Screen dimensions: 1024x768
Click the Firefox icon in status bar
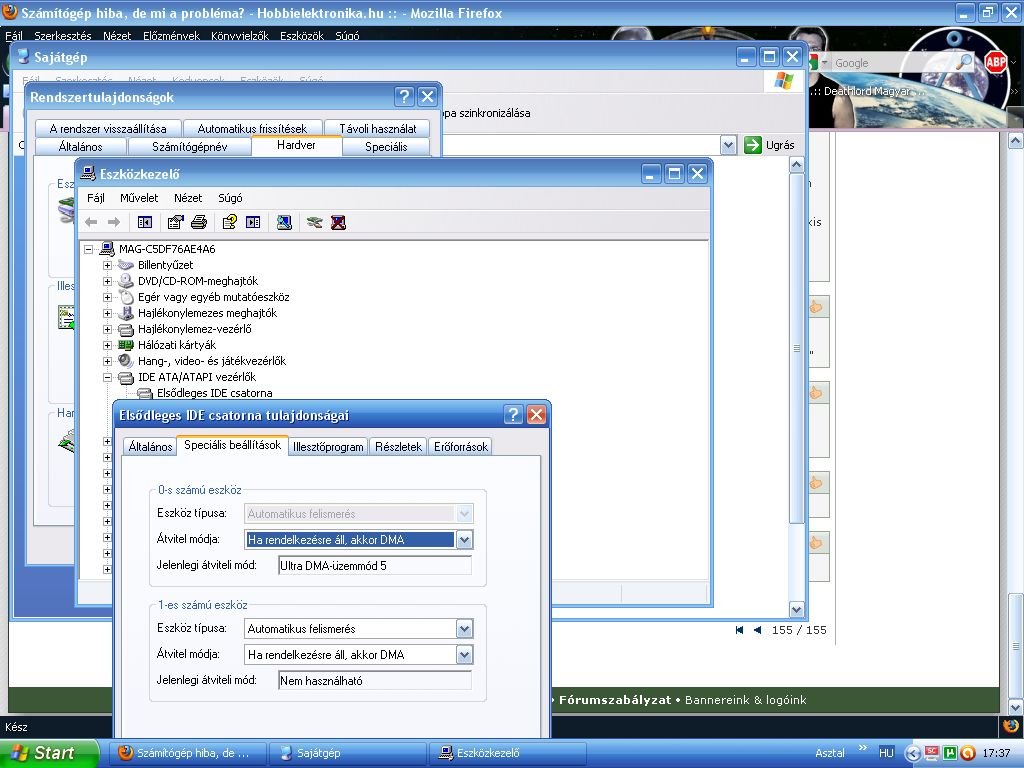click(x=1011, y=726)
